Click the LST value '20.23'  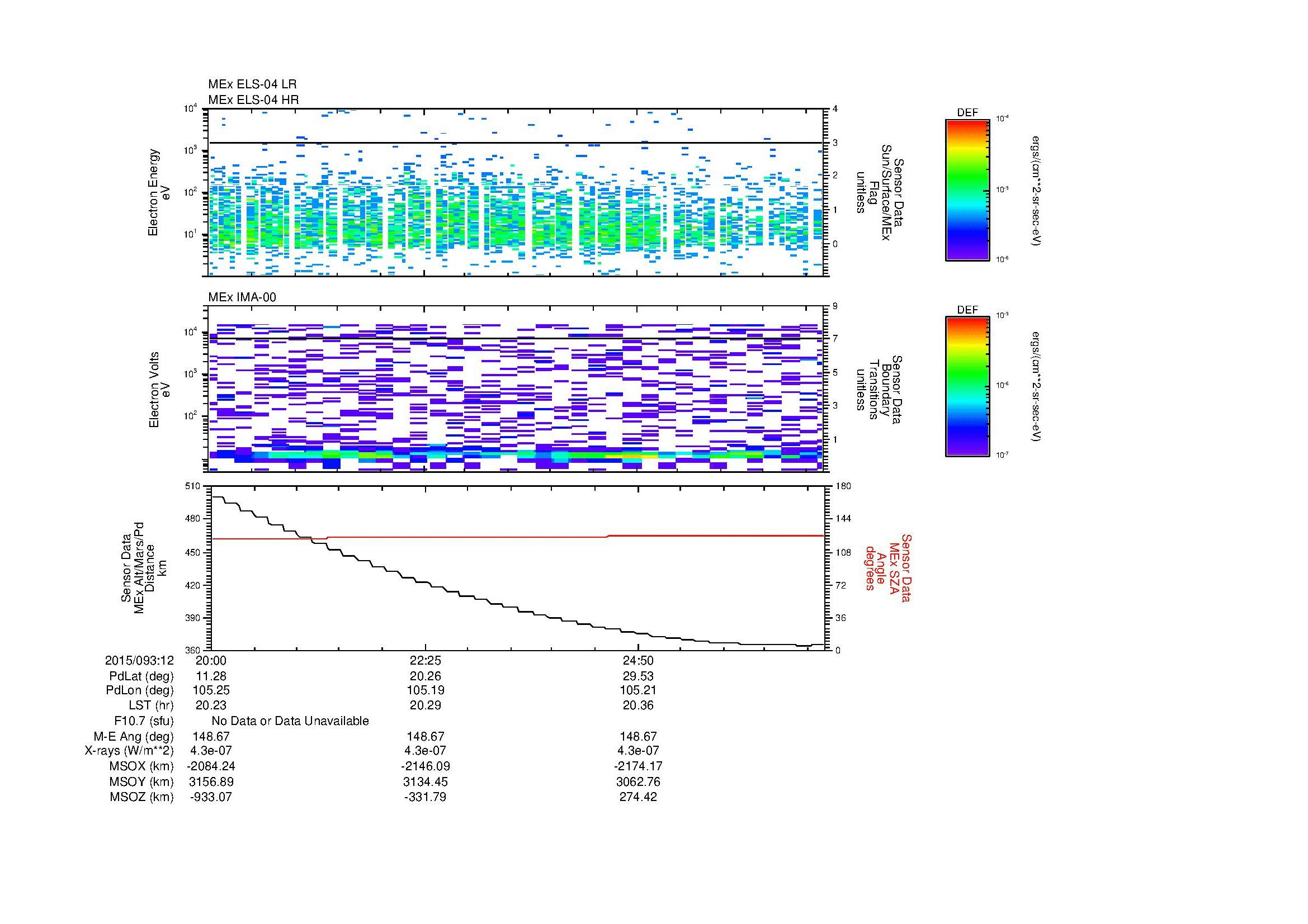(211, 705)
